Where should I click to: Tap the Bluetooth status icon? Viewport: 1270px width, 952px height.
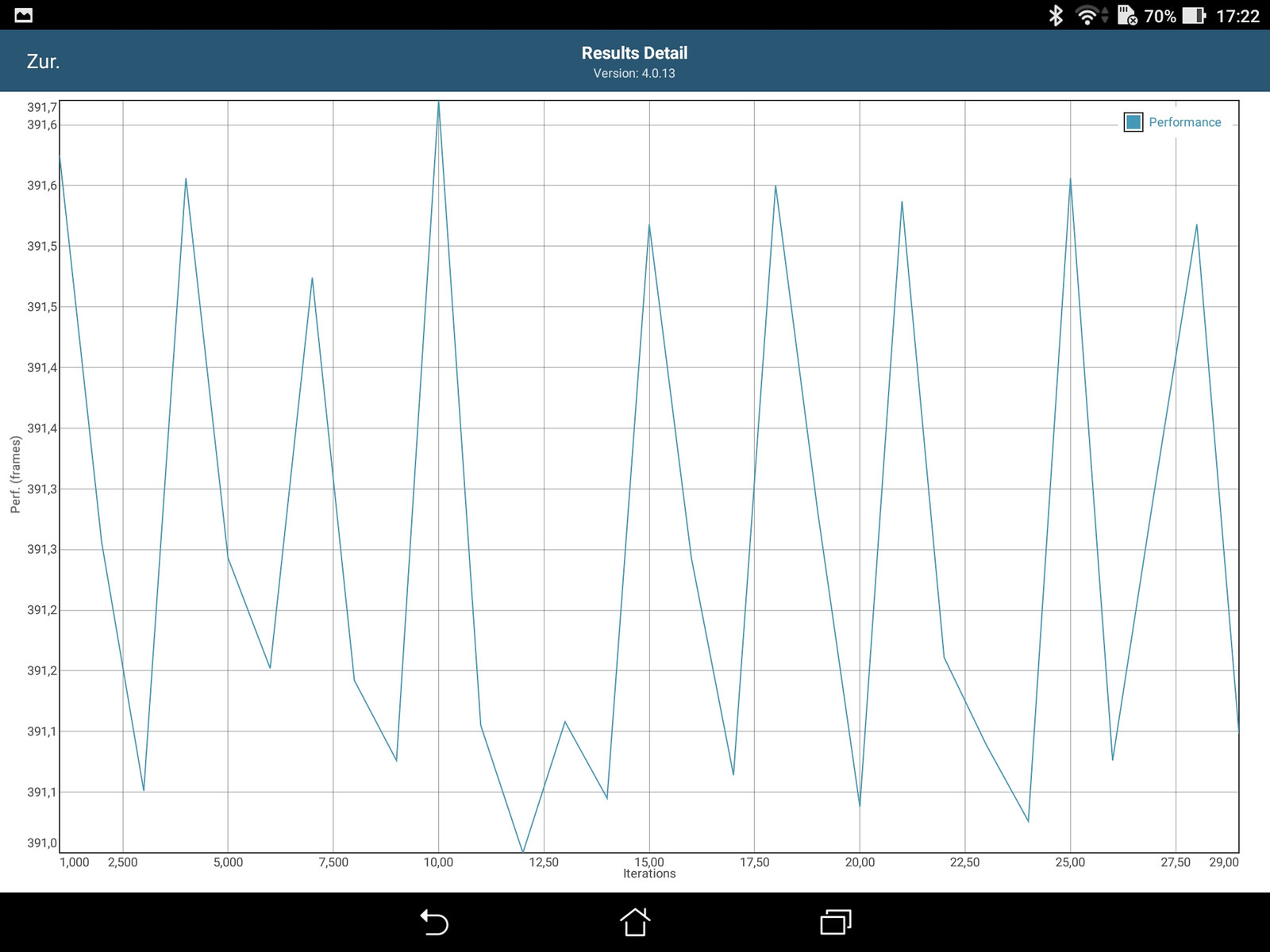click(x=1056, y=15)
